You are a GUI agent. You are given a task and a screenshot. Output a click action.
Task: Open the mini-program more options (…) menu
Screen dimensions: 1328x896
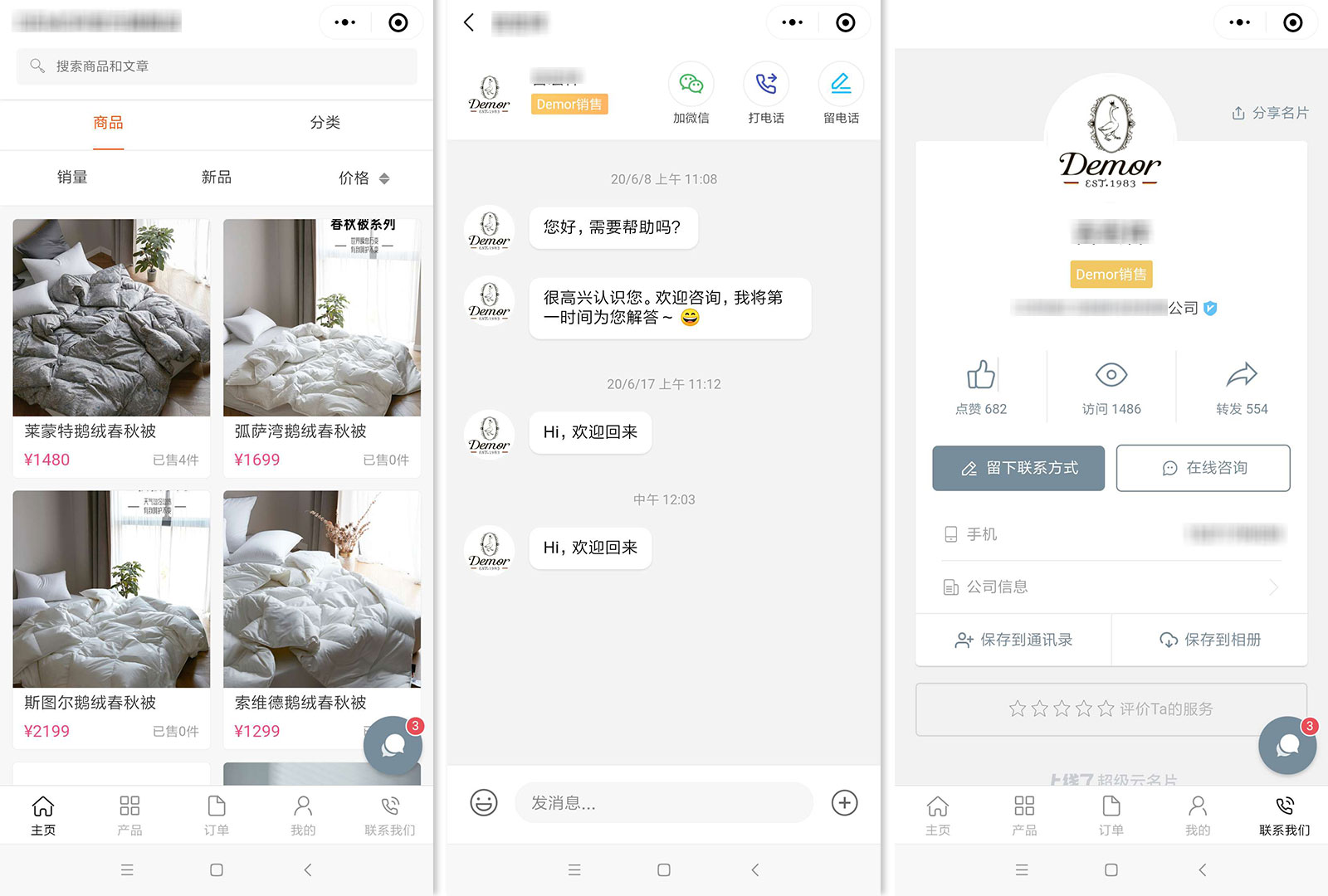(345, 22)
